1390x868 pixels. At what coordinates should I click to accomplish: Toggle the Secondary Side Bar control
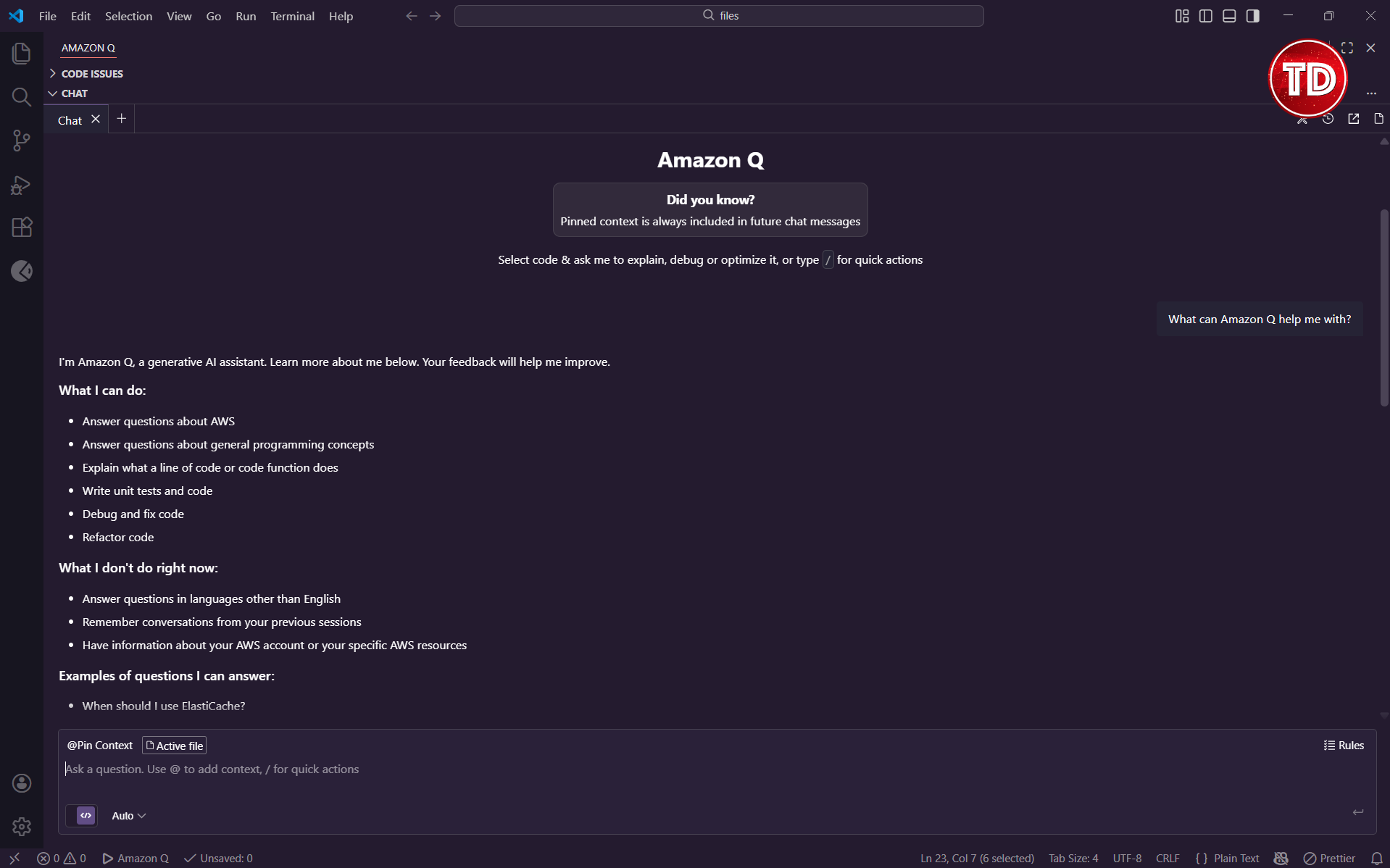coord(1253,15)
